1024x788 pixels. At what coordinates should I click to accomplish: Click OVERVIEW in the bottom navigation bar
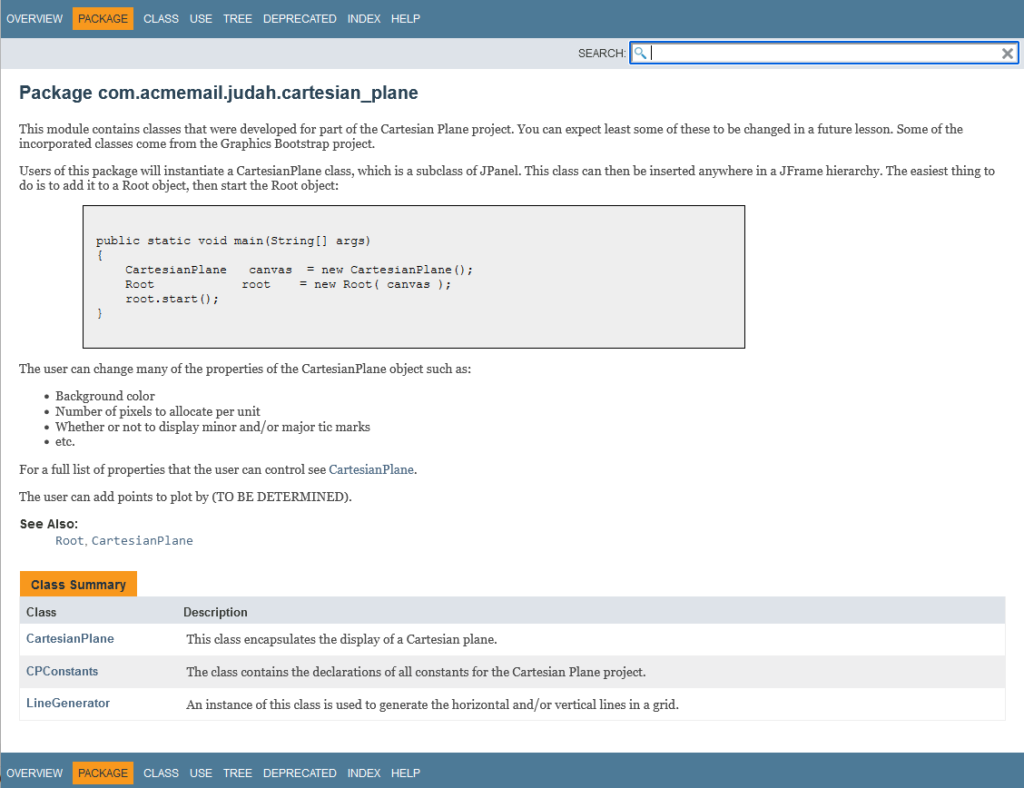point(34,773)
